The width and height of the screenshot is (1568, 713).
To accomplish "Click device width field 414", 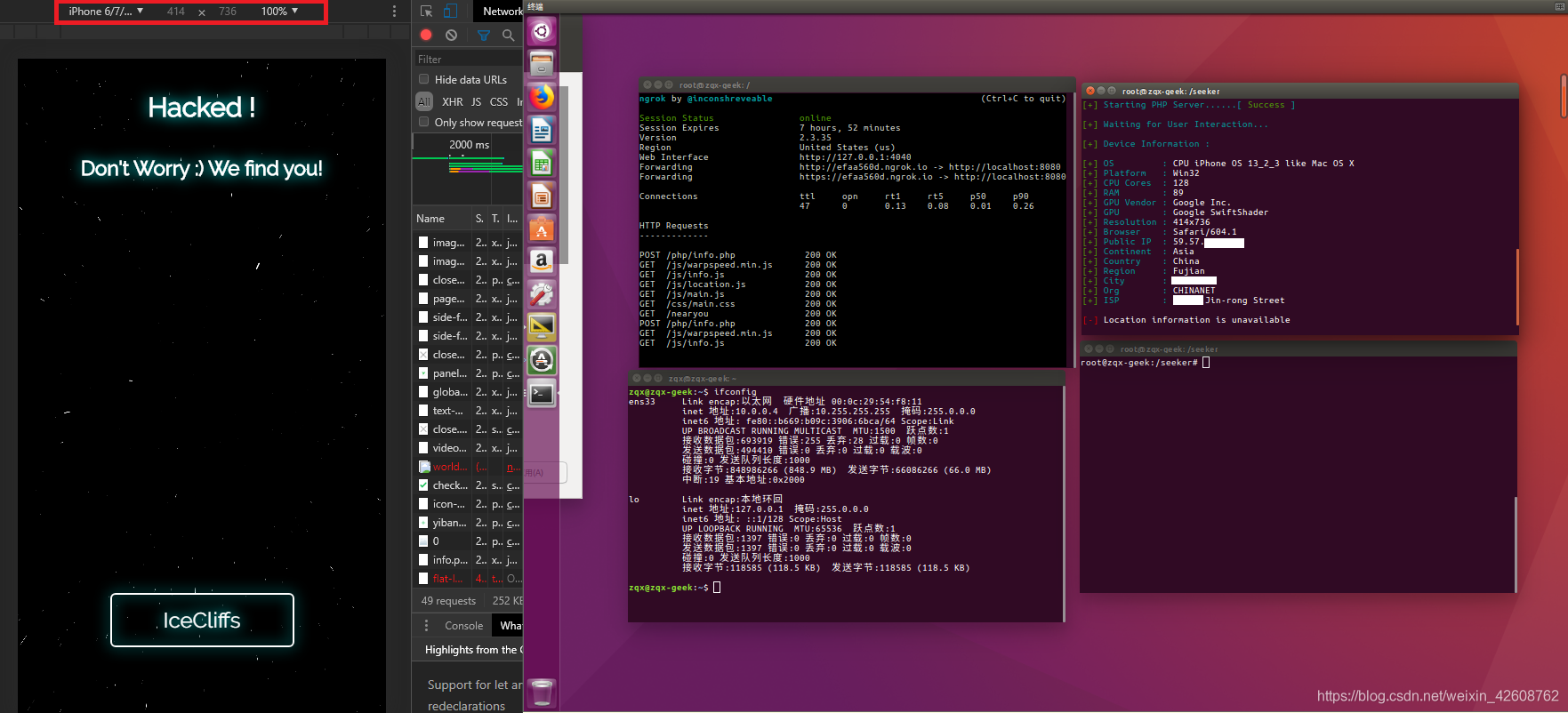I will [176, 12].
